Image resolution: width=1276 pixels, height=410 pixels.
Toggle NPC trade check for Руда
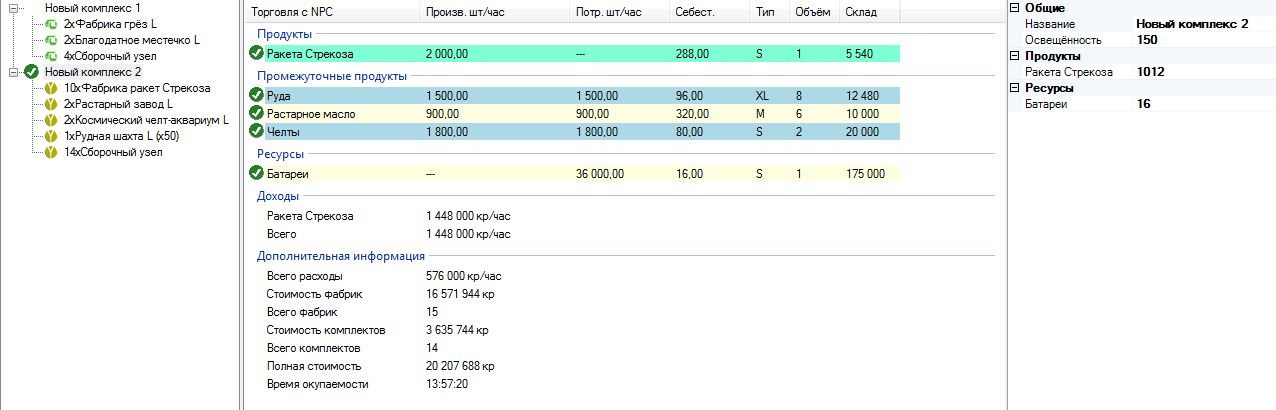257,95
